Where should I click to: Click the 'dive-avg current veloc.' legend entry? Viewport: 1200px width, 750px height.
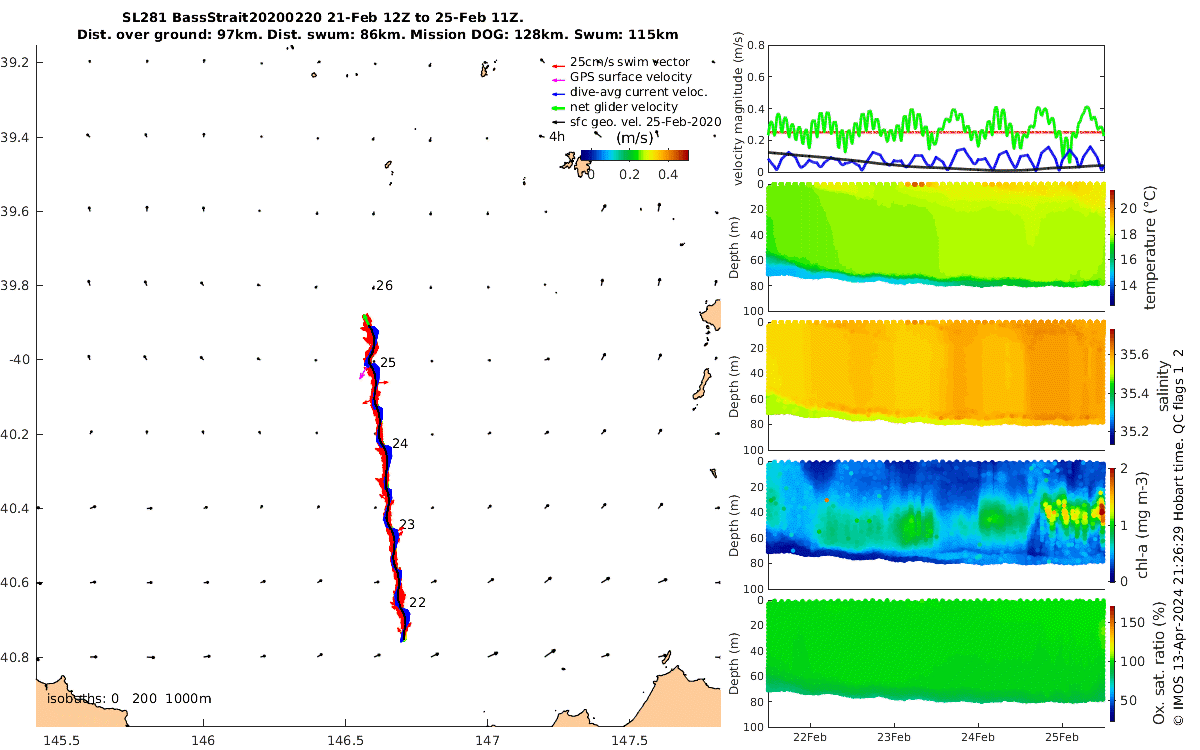click(x=630, y=92)
